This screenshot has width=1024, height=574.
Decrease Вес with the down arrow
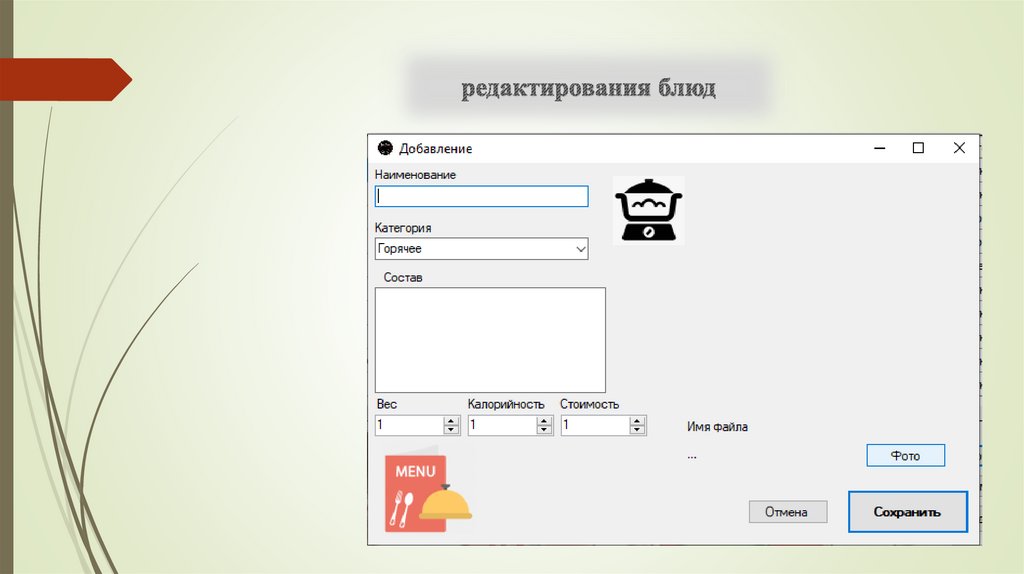click(451, 430)
